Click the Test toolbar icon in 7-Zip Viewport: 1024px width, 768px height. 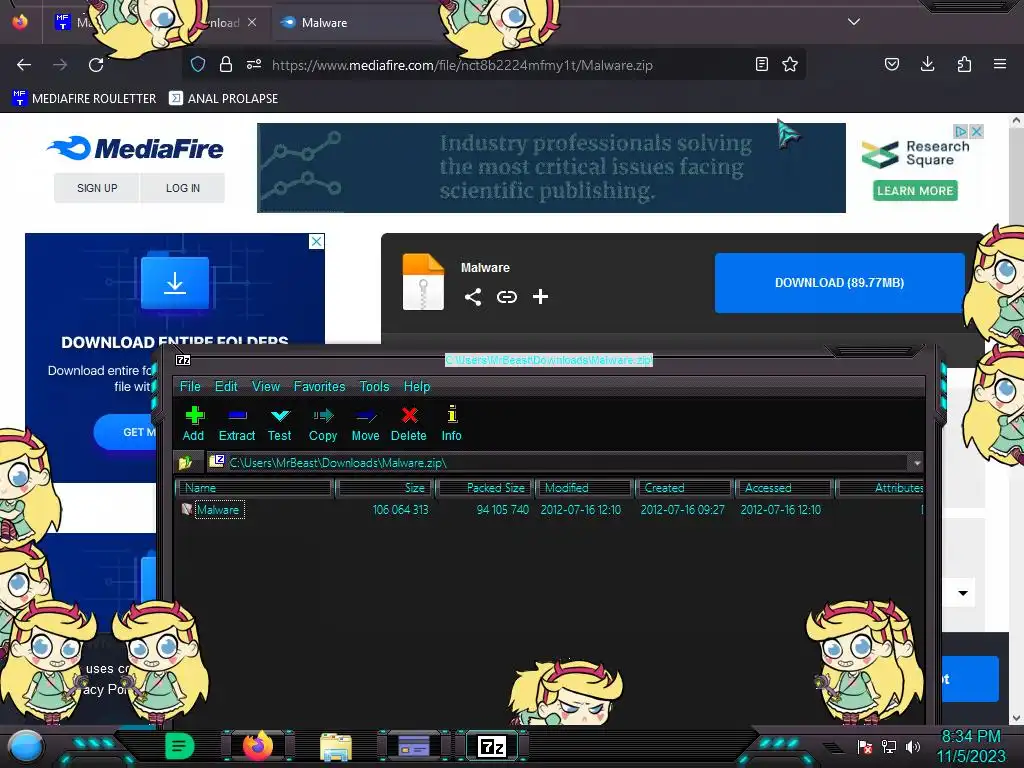(x=280, y=415)
